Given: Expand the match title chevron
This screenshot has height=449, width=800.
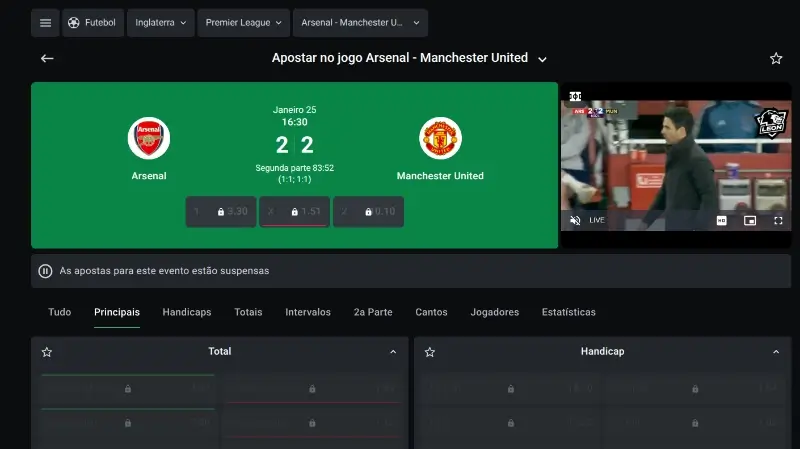Looking at the screenshot, I should click(x=542, y=59).
